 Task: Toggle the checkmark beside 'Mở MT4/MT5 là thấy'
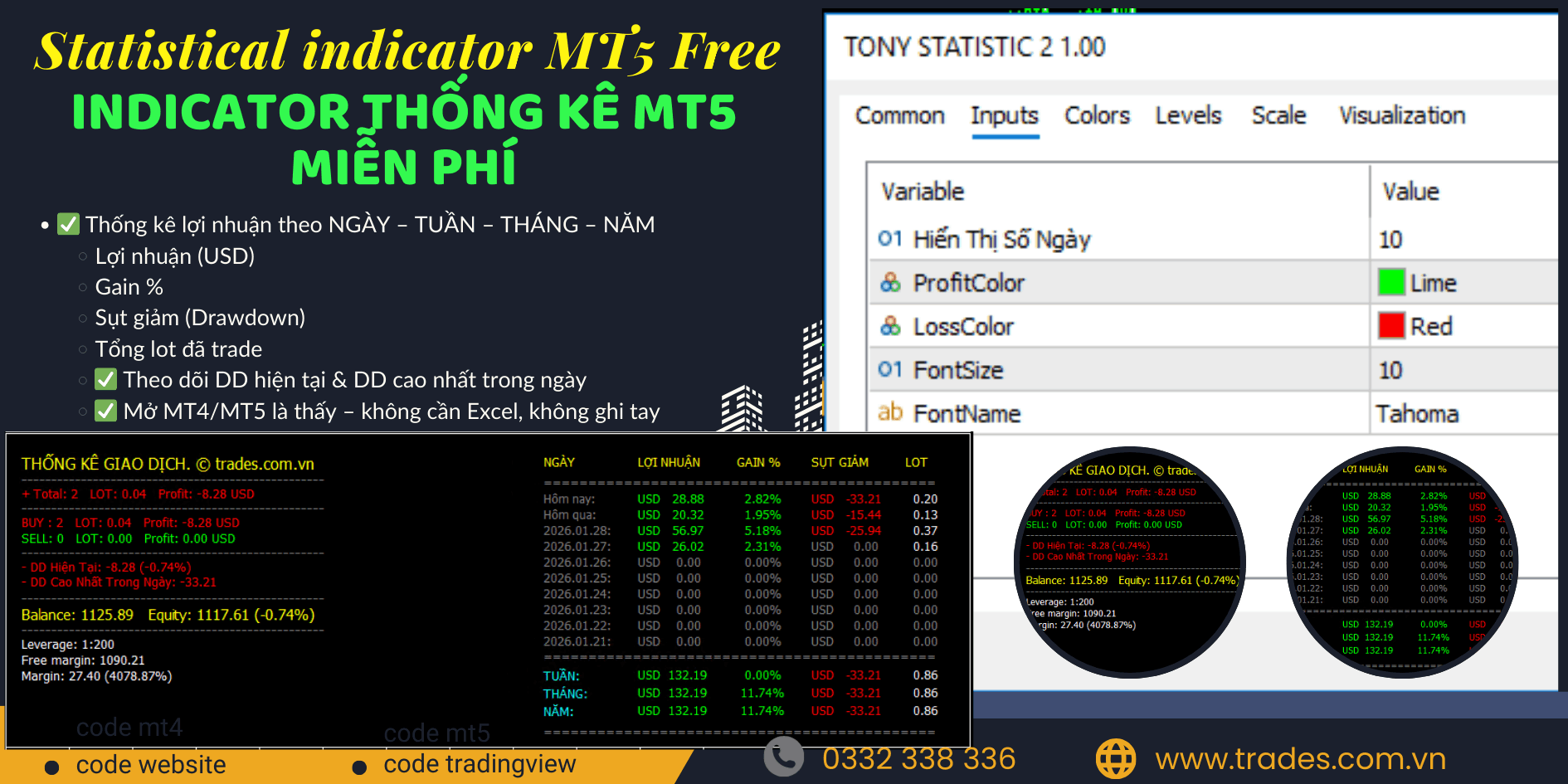coord(105,410)
